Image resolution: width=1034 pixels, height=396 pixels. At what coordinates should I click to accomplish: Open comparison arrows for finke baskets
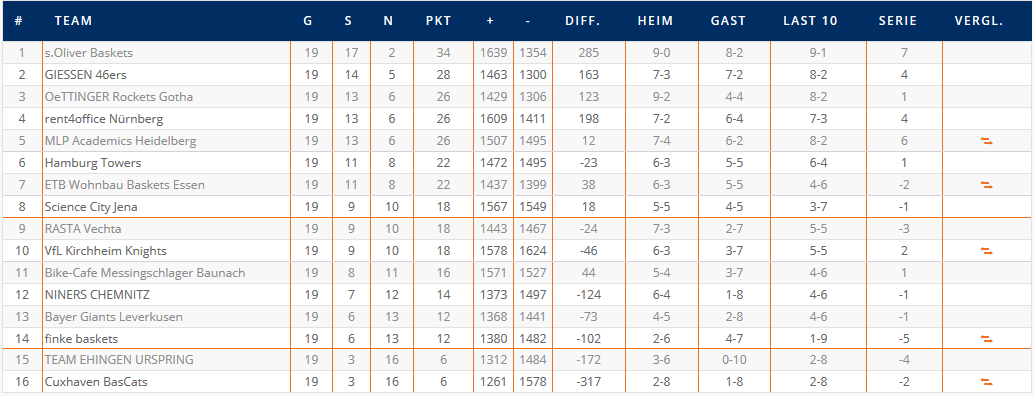tap(987, 339)
